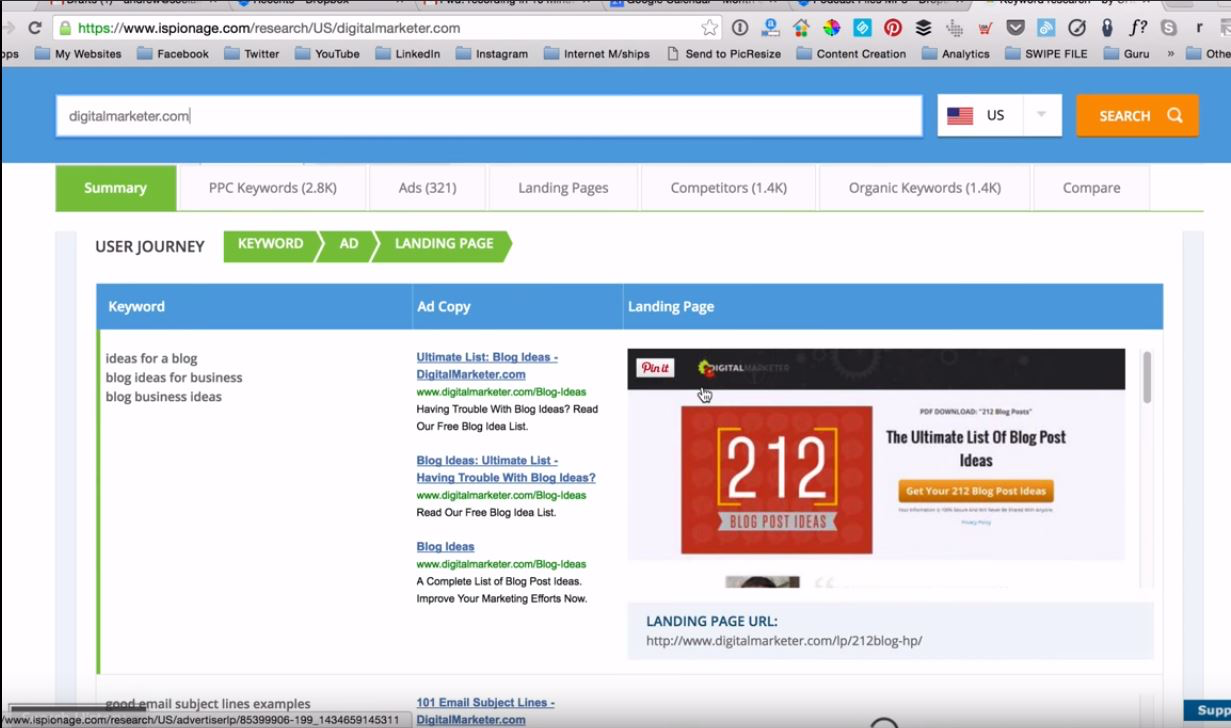Open the Skype extension icon

[1169, 28]
